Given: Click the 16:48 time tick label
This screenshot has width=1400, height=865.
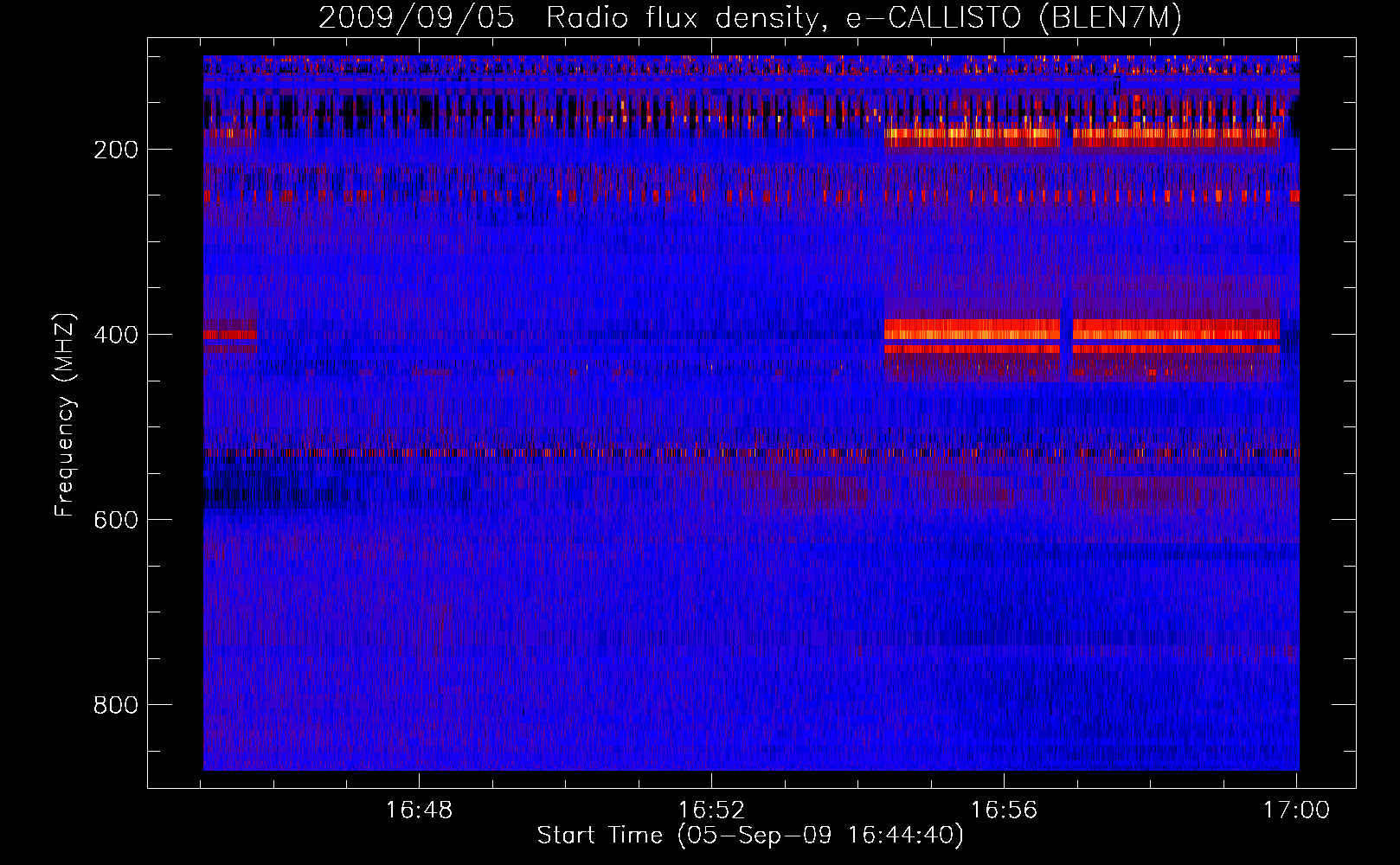Looking at the screenshot, I should point(419,811).
